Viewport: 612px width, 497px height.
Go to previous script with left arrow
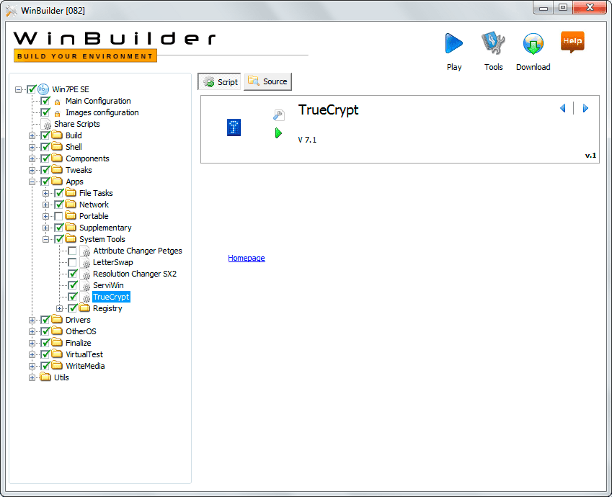[x=562, y=108]
